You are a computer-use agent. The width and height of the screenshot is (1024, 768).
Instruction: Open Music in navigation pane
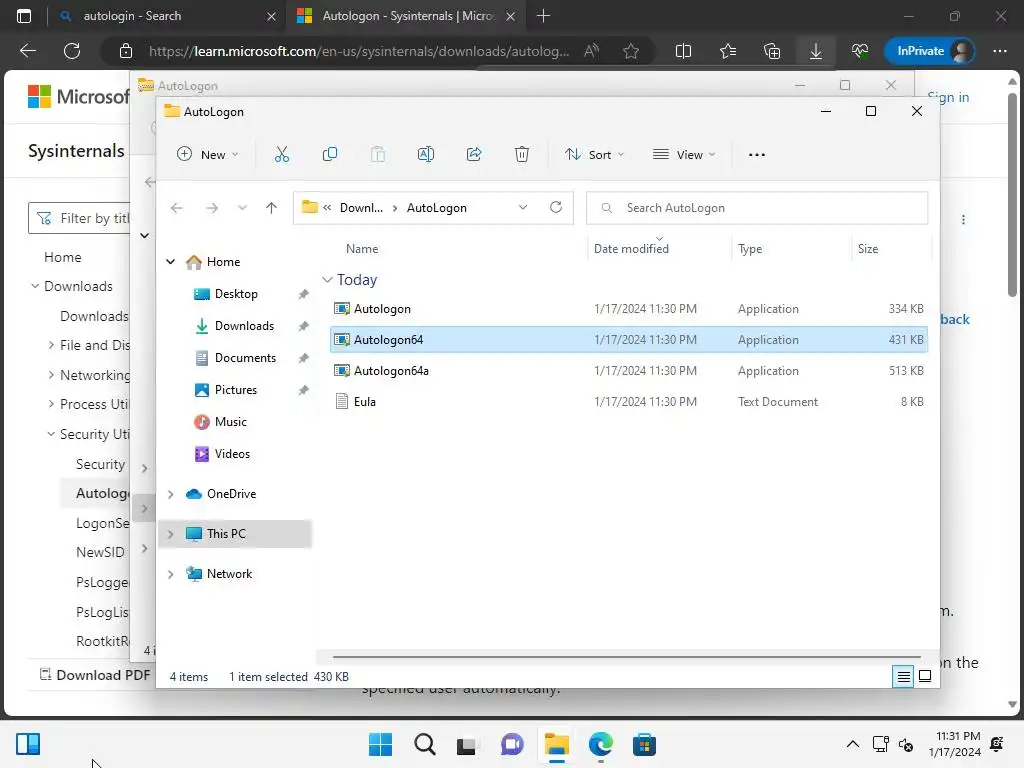pyautogui.click(x=231, y=422)
